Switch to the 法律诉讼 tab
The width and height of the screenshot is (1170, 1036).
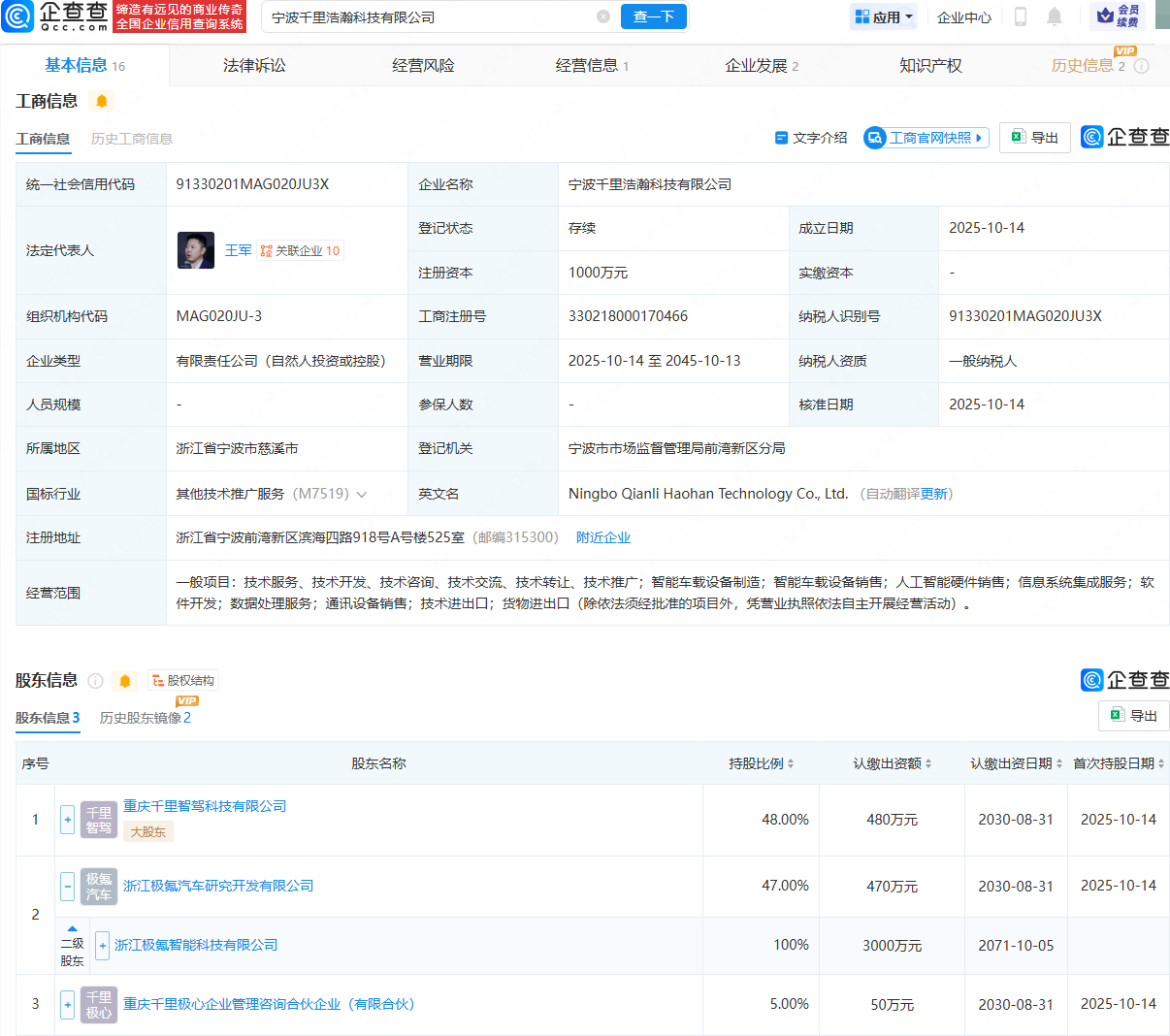[x=254, y=65]
